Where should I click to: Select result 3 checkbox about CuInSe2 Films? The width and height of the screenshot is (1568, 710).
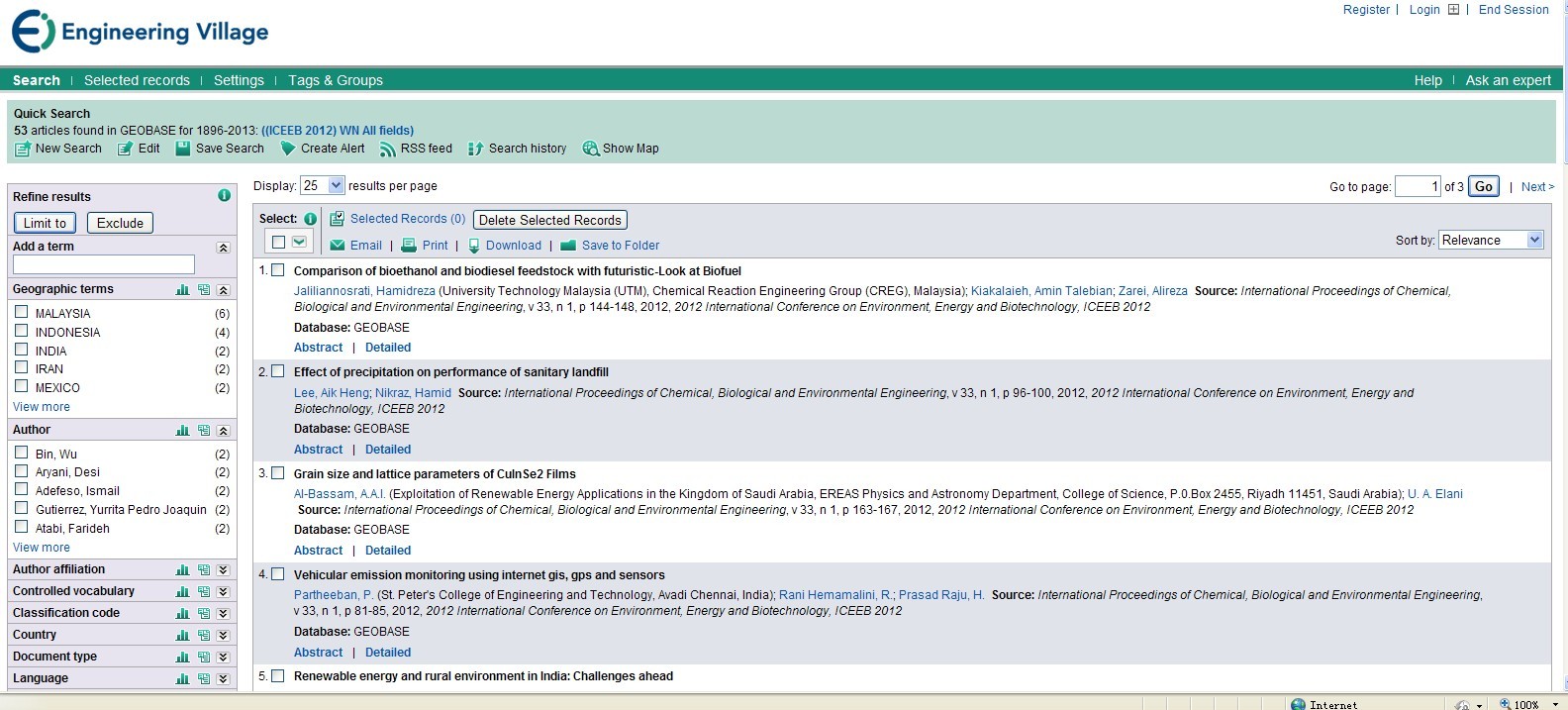(278, 473)
